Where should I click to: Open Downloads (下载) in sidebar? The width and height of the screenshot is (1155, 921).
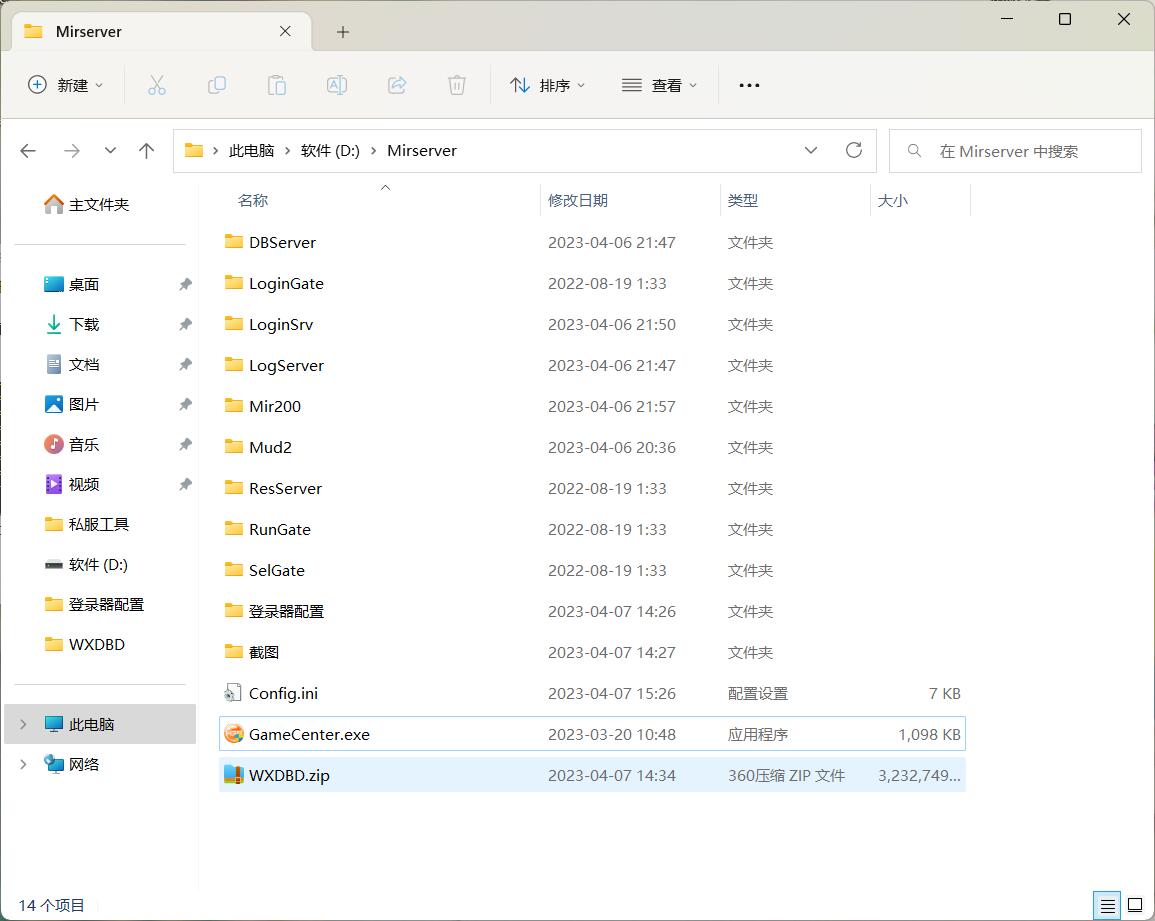tap(71, 324)
